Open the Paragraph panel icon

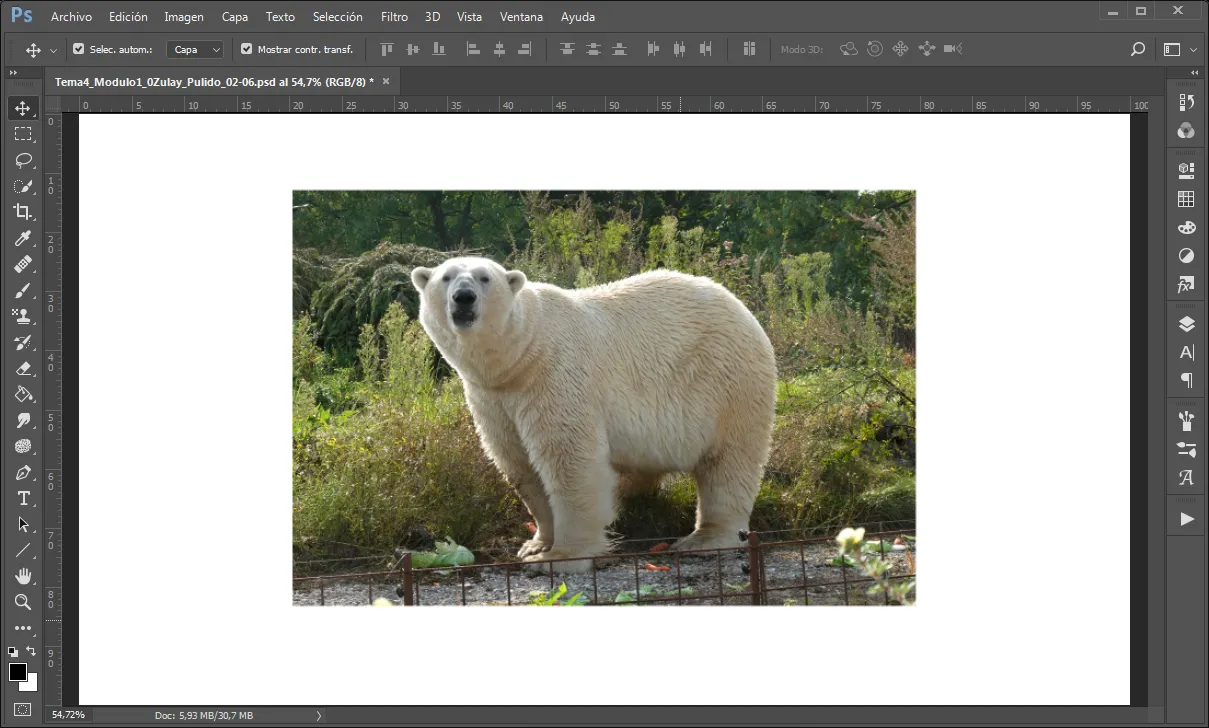(x=1186, y=380)
